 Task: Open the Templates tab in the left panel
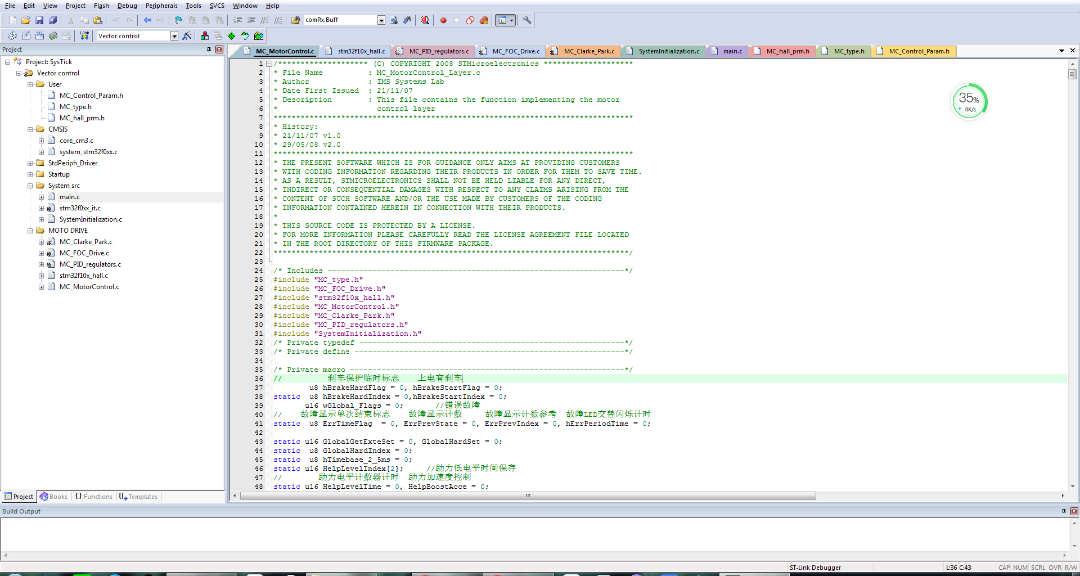[139, 496]
